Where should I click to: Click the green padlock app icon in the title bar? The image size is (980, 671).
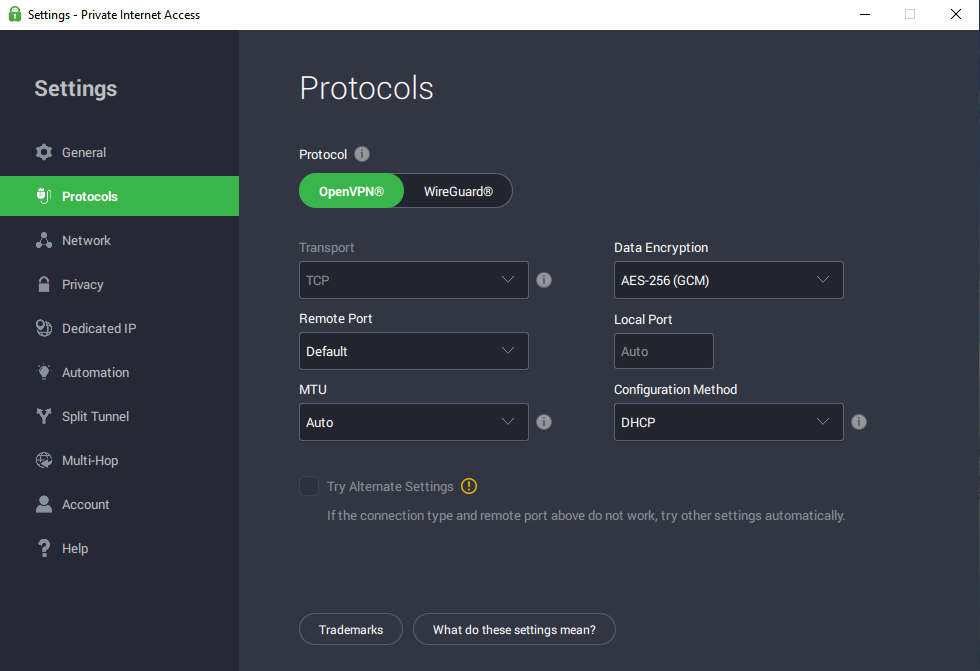pos(15,14)
